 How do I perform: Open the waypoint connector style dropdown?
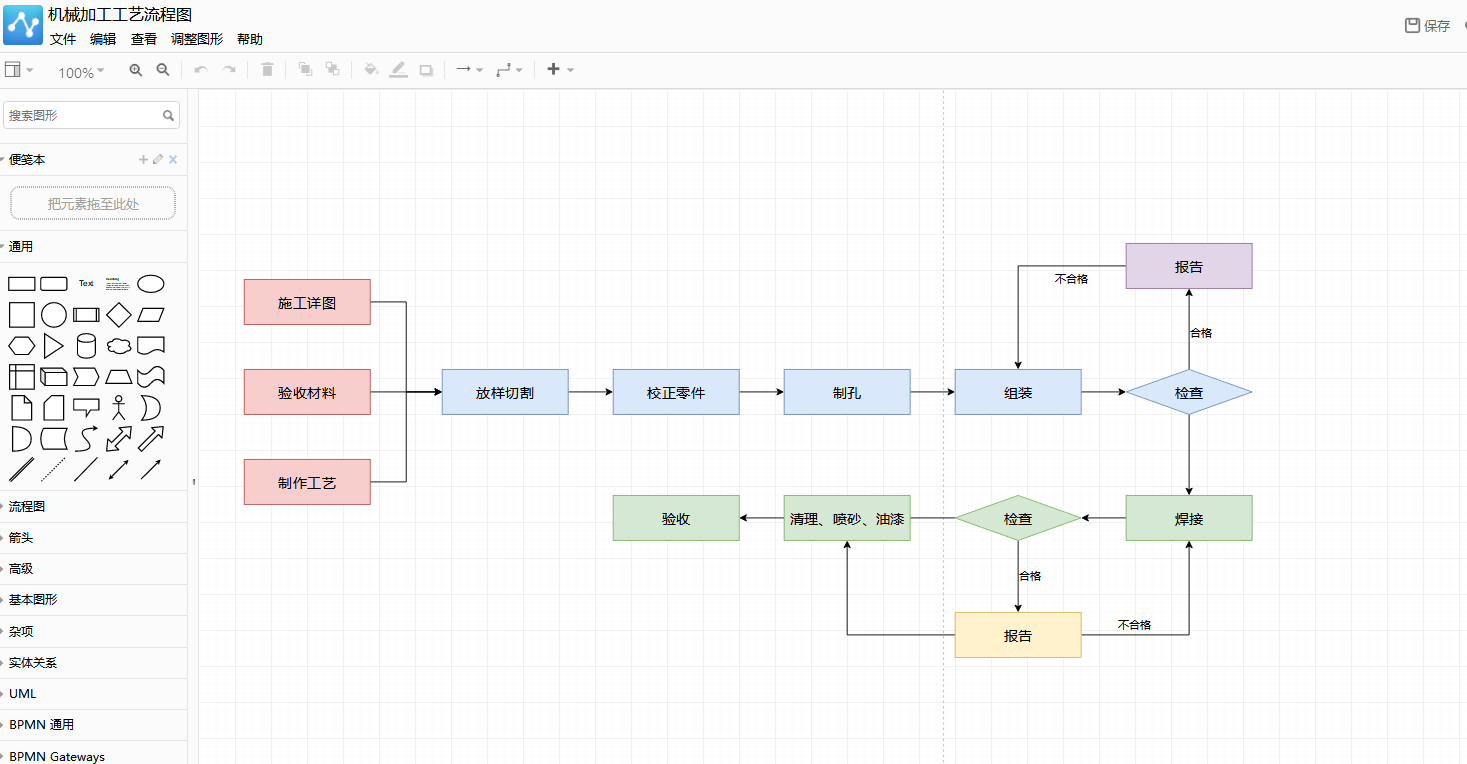click(510, 70)
